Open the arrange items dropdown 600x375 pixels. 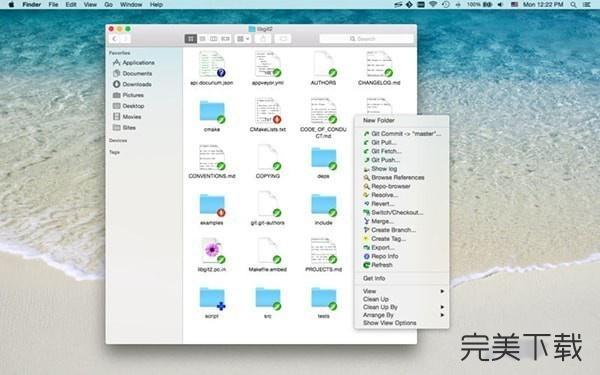(x=243, y=39)
